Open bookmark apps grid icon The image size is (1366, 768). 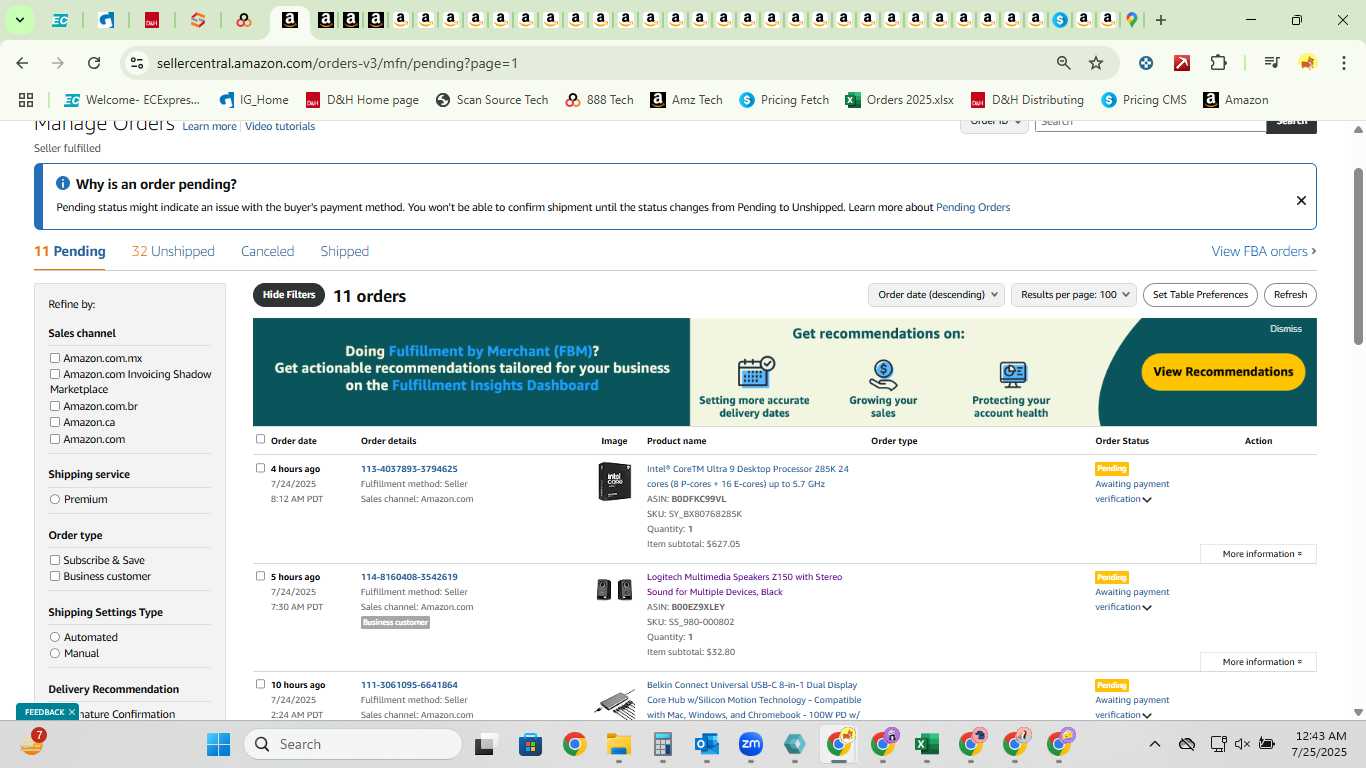[26, 100]
